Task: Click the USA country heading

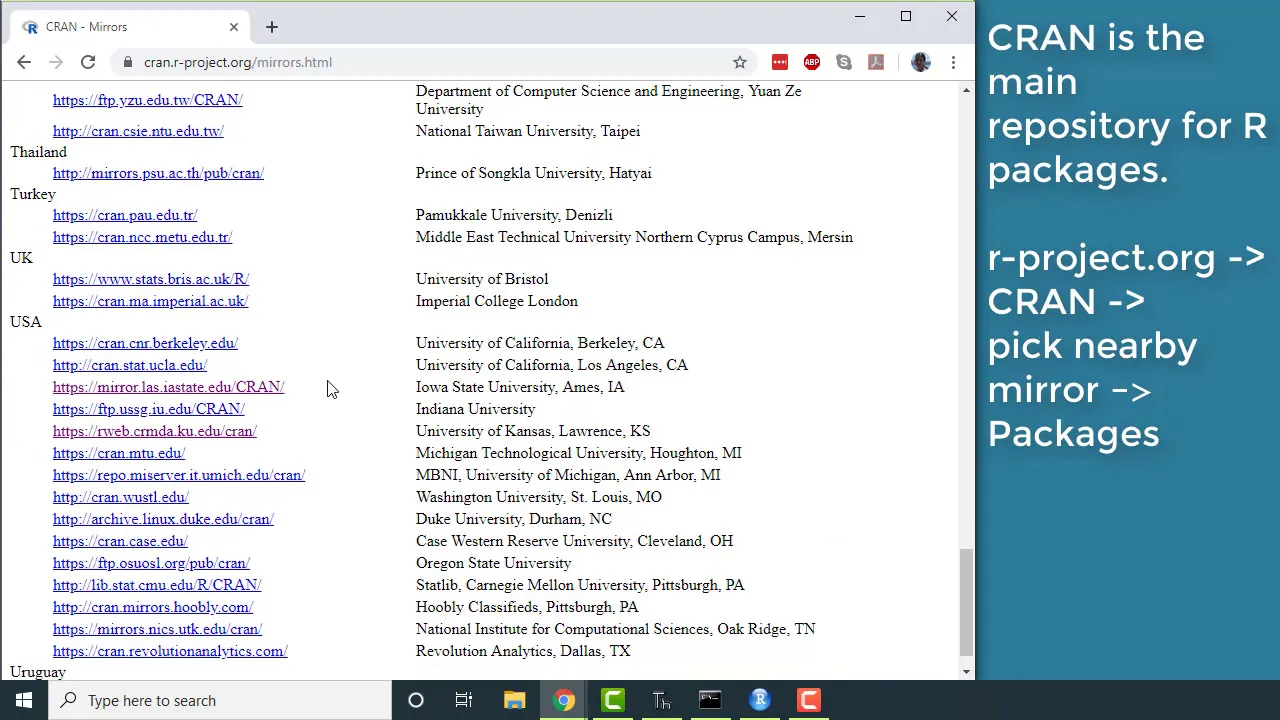Action: [x=26, y=322]
